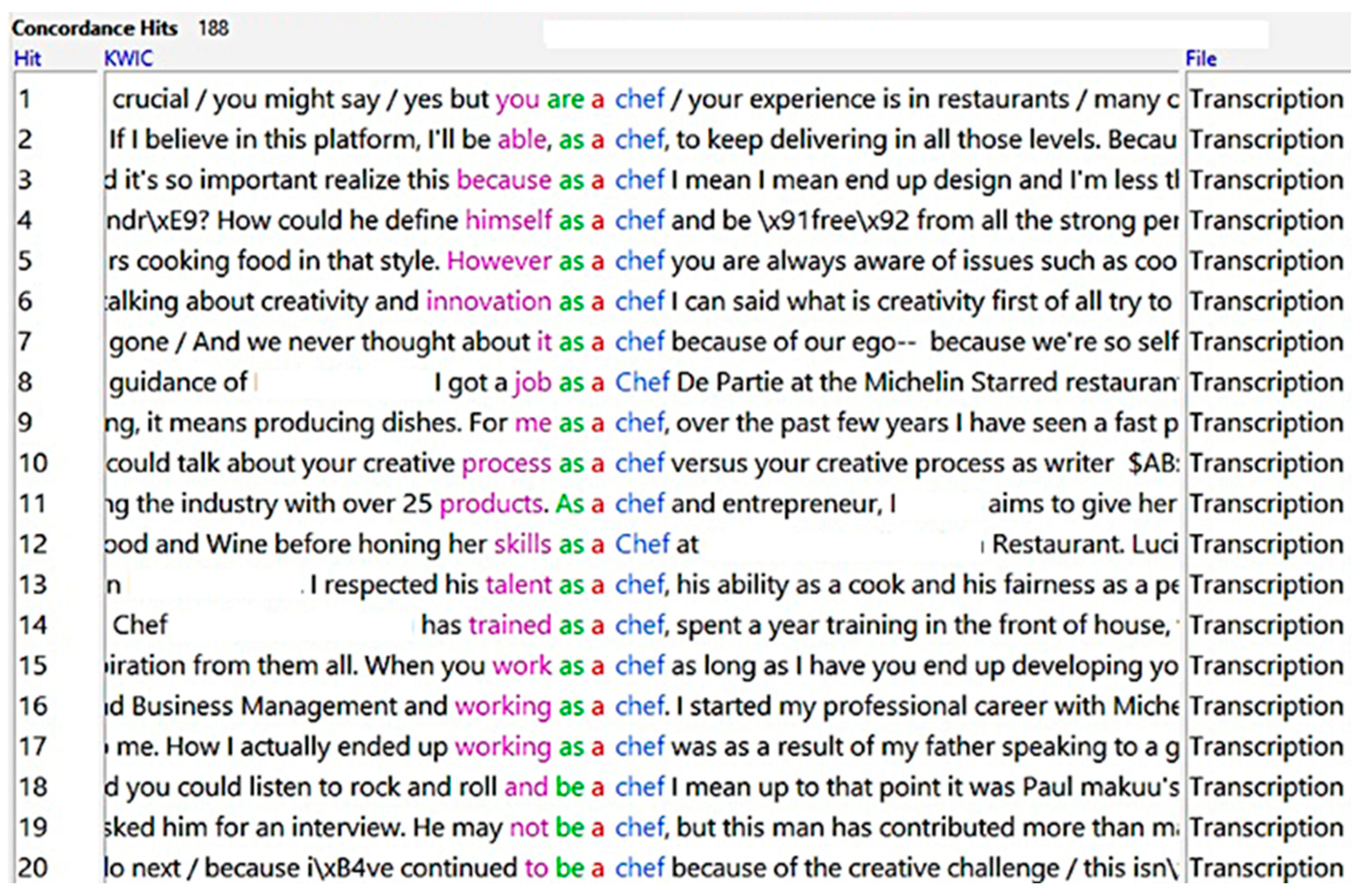Screen dimensions: 1362x896
Task: Click the 'chef and entrepreneur' keyword in row 11
Action: click(639, 504)
